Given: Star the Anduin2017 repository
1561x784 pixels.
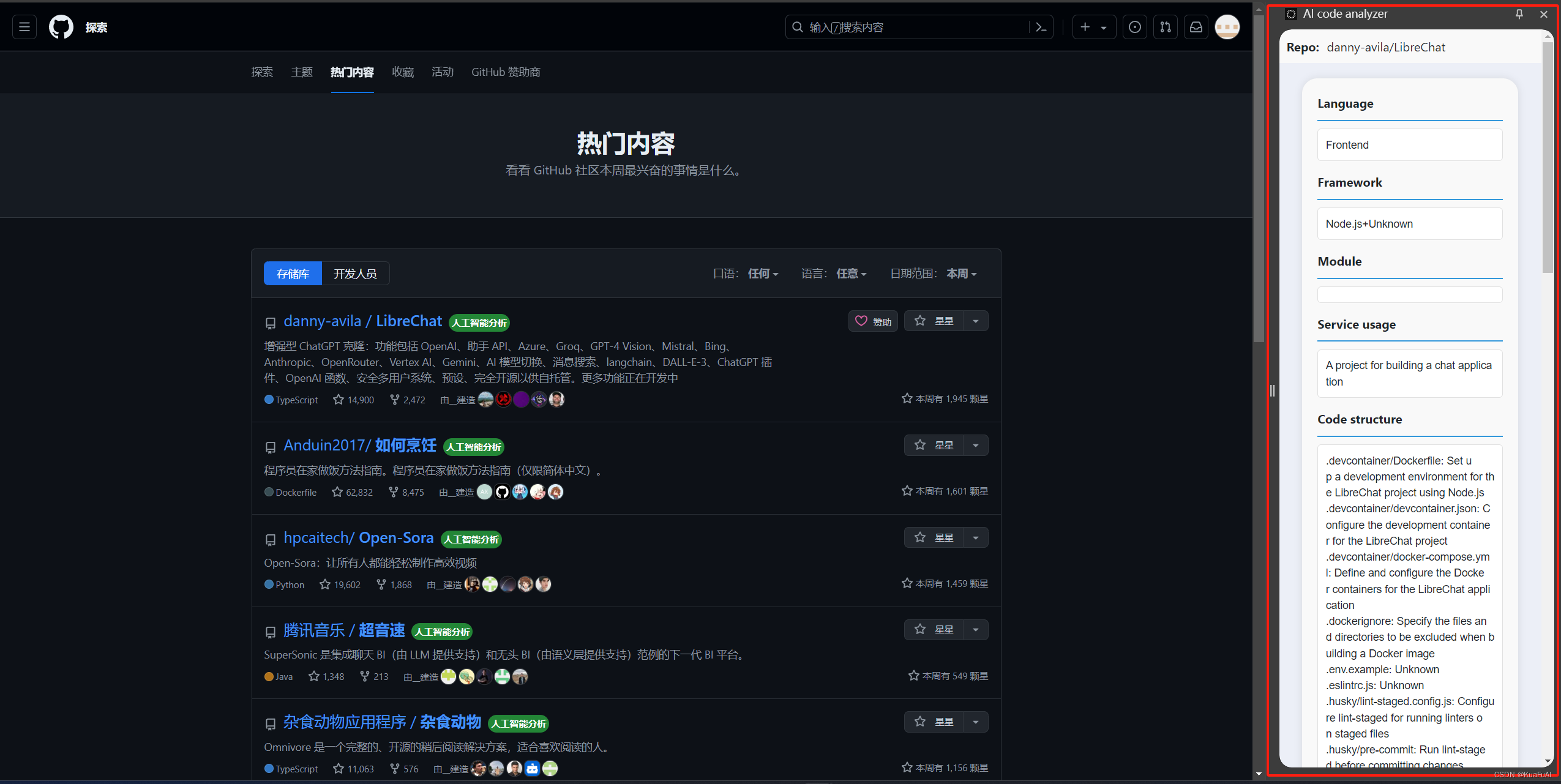Looking at the screenshot, I should [x=934, y=445].
